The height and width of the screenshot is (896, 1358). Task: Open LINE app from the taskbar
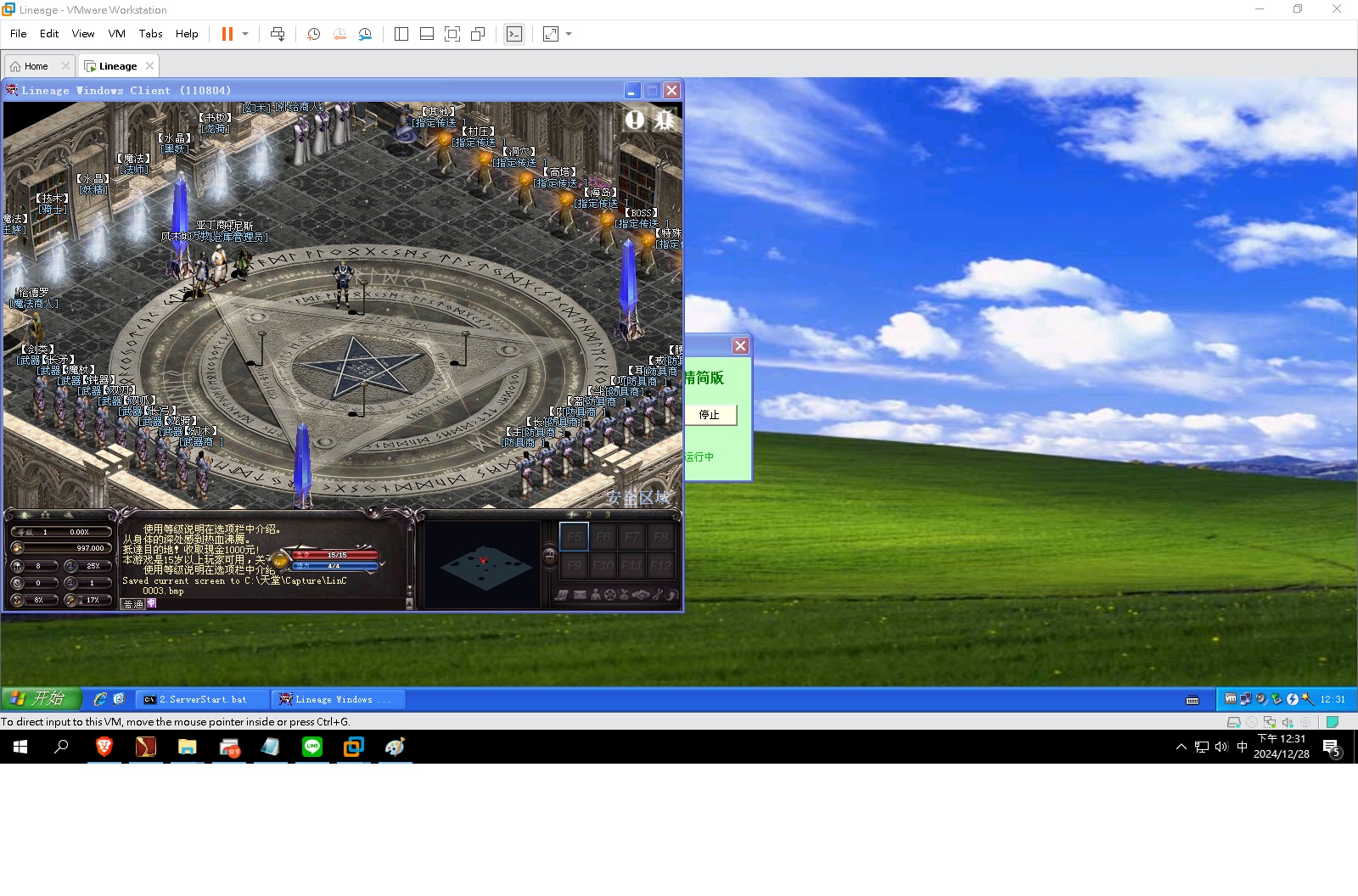point(312,747)
